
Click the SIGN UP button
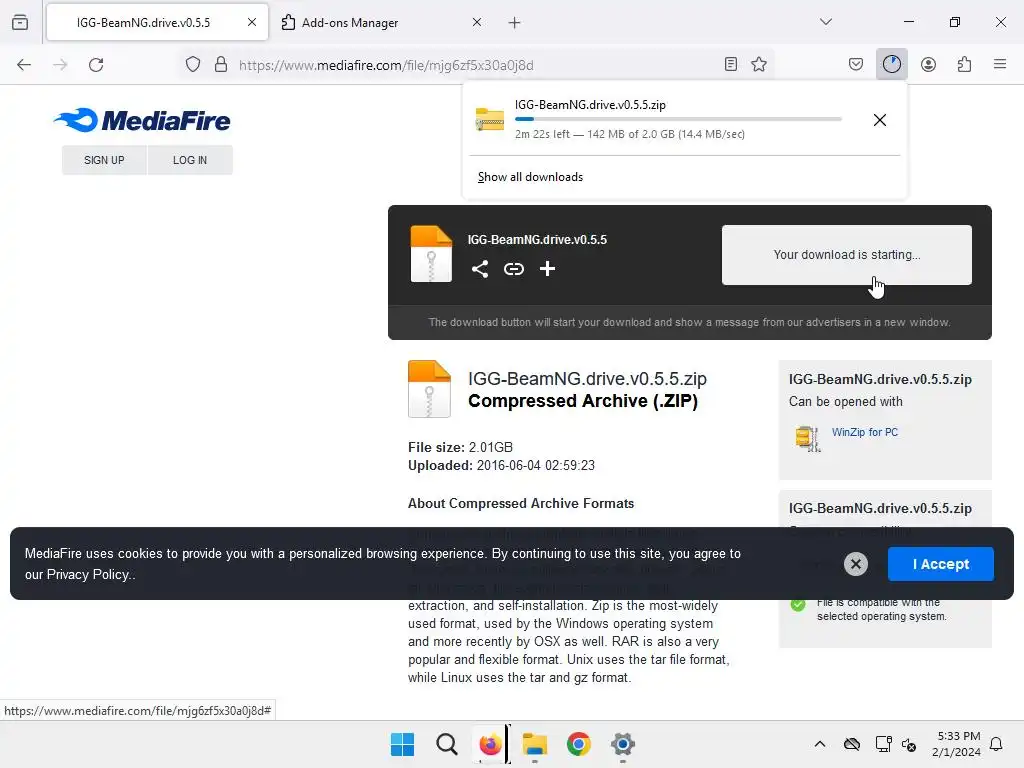coord(104,160)
